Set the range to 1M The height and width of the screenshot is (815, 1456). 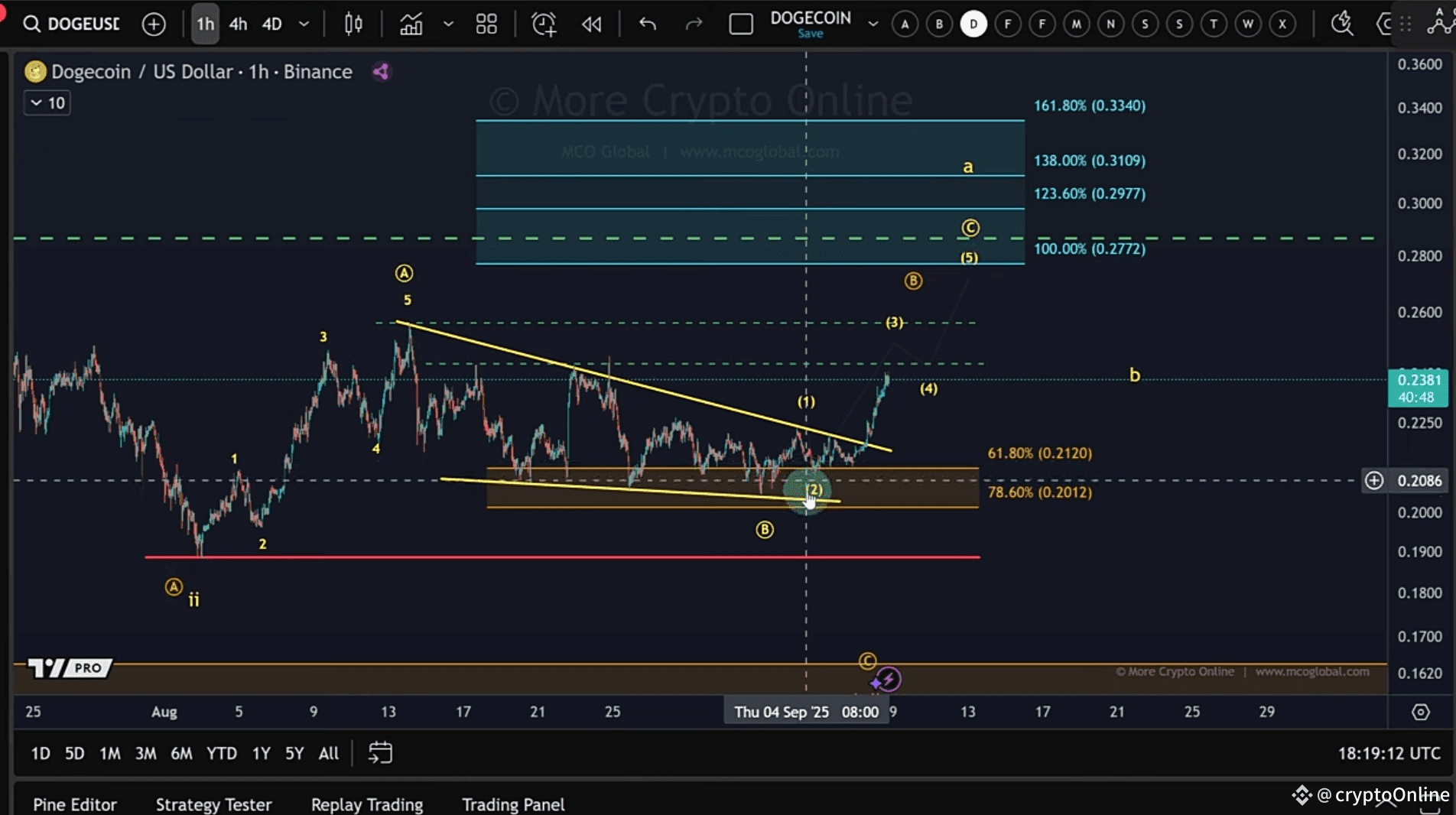coord(110,753)
